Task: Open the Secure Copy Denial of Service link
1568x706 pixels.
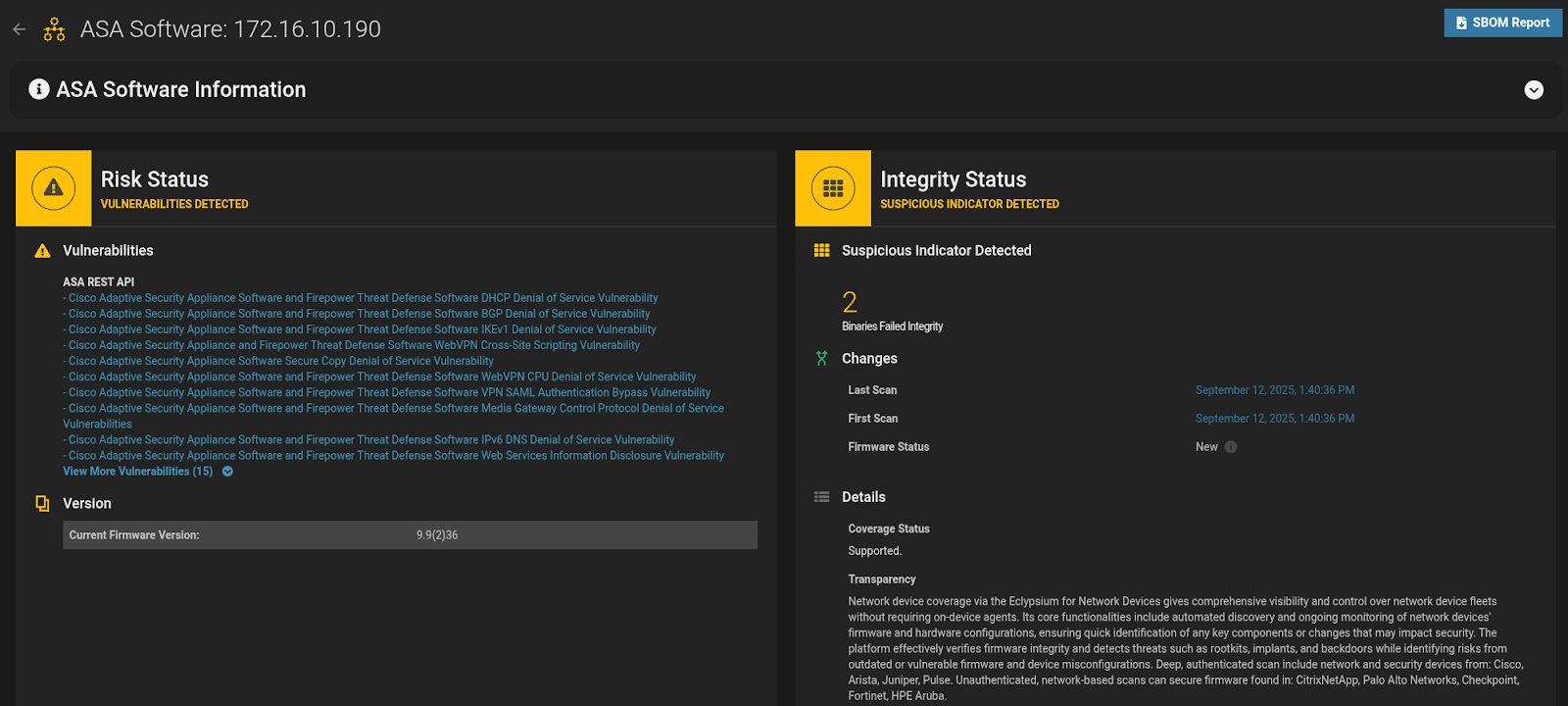Action: pos(278,361)
